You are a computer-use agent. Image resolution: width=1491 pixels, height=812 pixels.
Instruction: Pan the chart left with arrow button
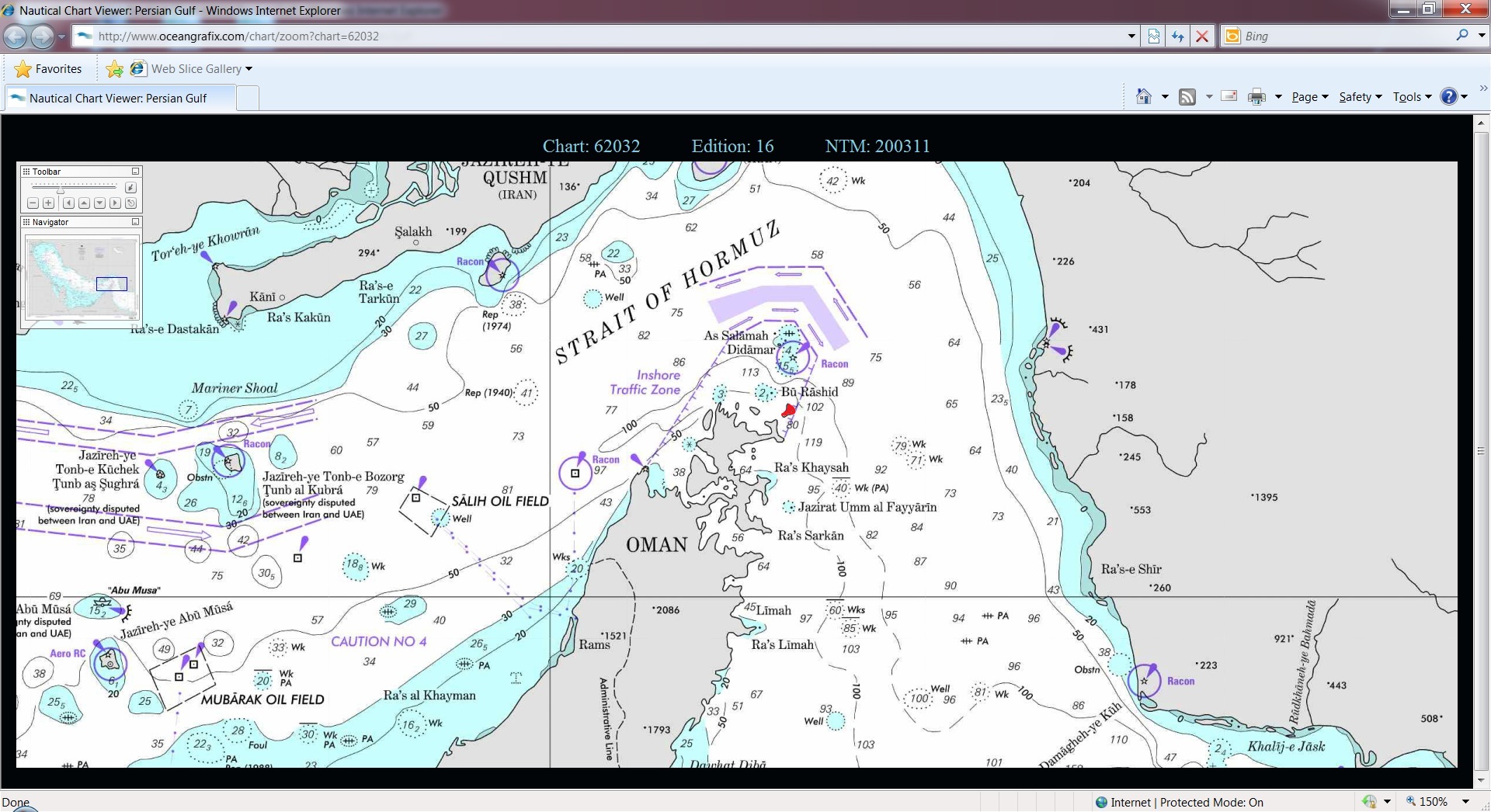click(68, 203)
